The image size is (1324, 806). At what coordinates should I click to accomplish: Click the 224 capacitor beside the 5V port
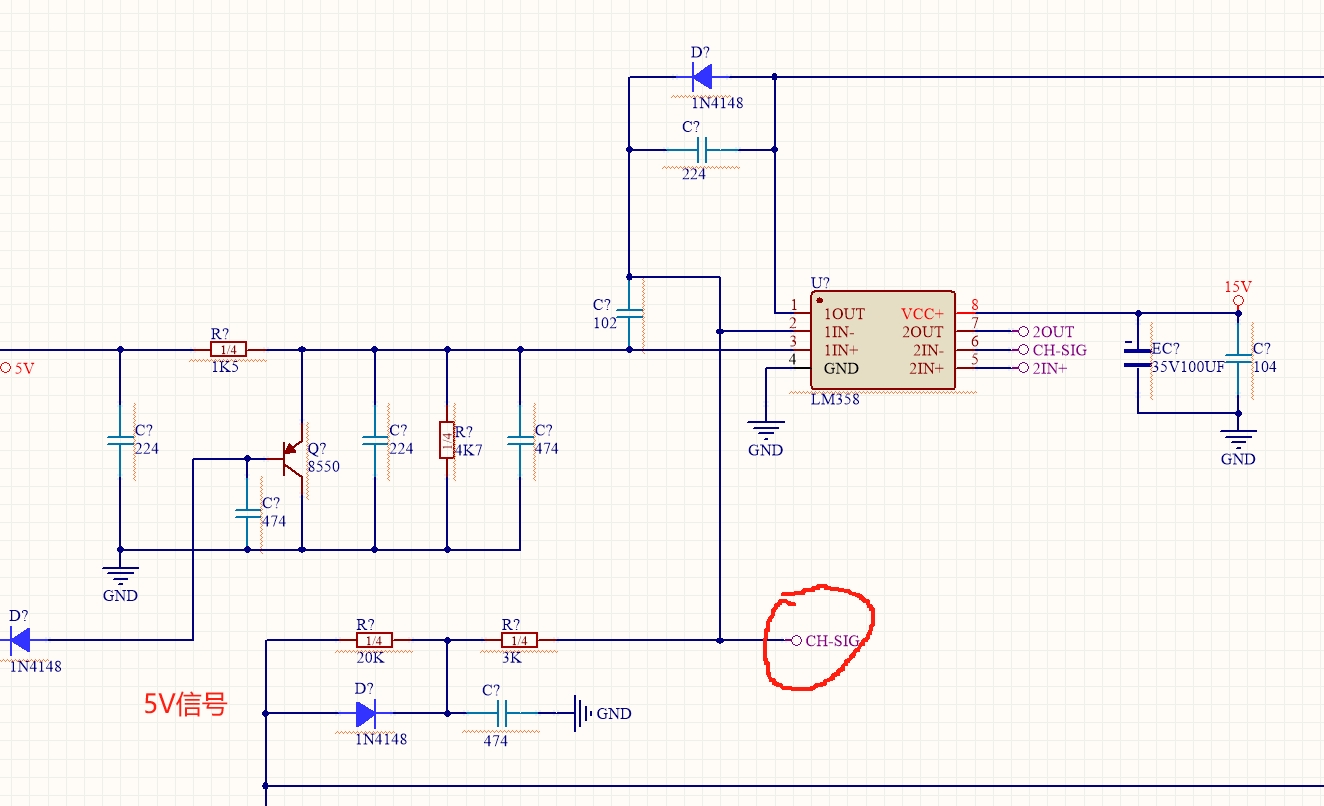click(120, 440)
